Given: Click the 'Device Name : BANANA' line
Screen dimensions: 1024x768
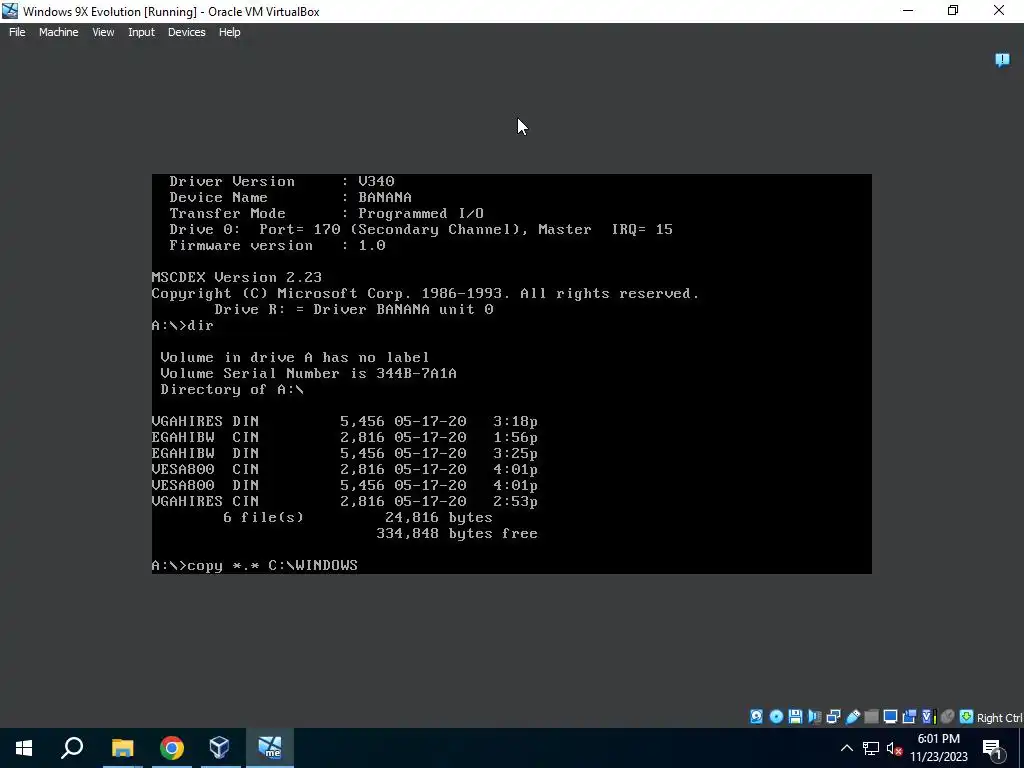Looking at the screenshot, I should tap(291, 197).
